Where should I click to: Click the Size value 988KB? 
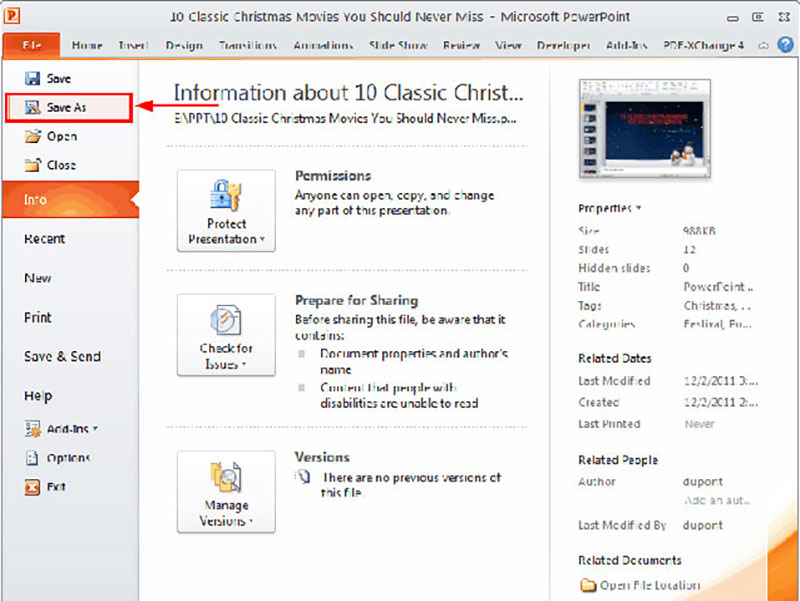point(699,231)
